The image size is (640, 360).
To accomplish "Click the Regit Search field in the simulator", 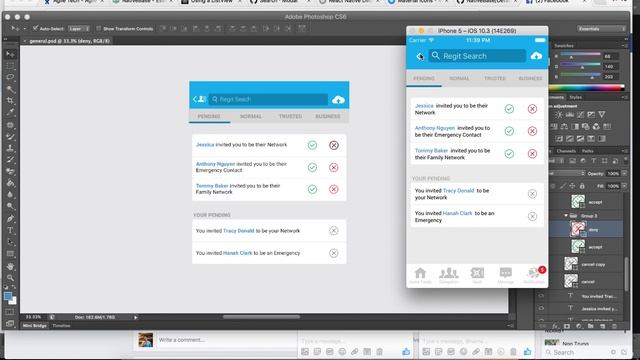I will pos(477,56).
